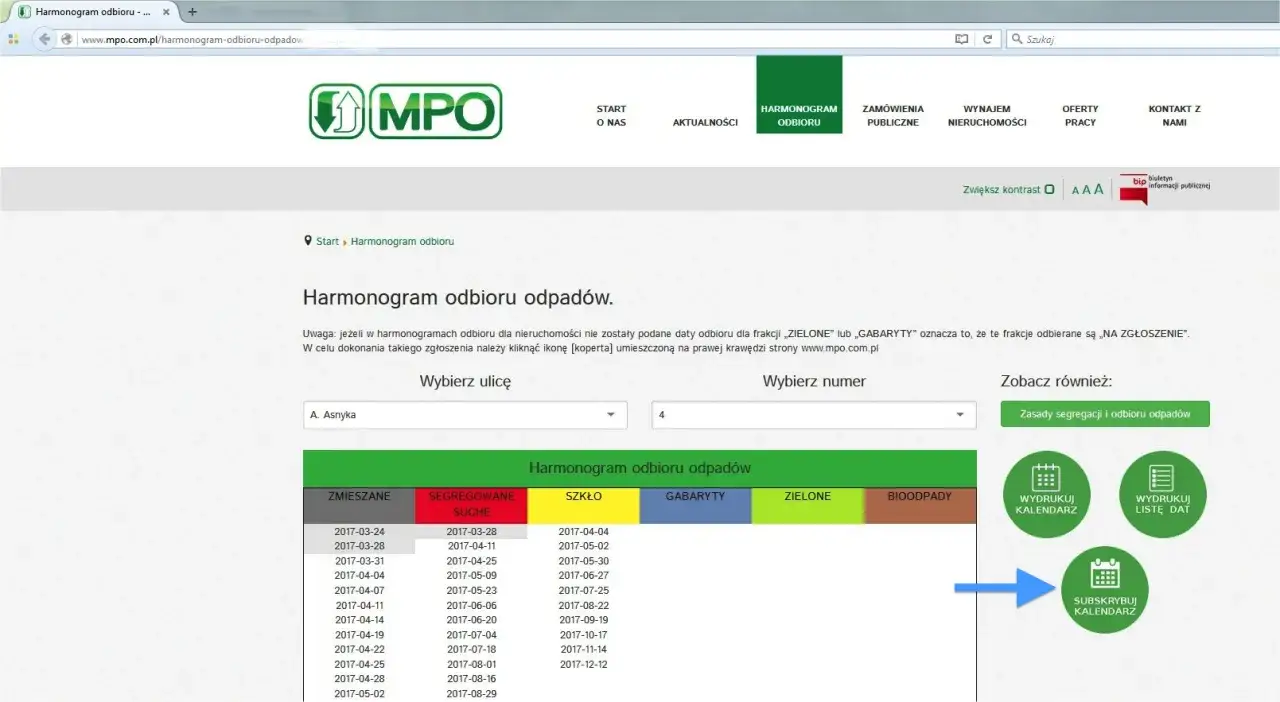Click the Szukaj browser search field

click(1140, 39)
